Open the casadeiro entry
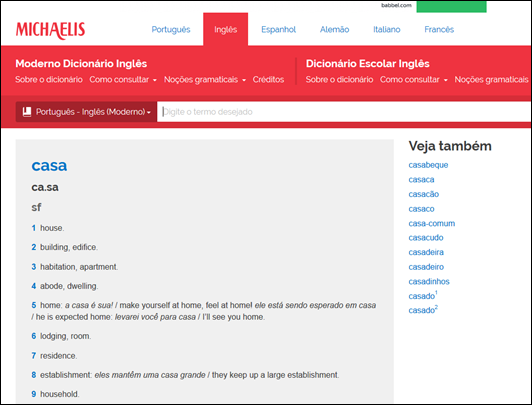This screenshot has height=405, width=532. [x=426, y=267]
